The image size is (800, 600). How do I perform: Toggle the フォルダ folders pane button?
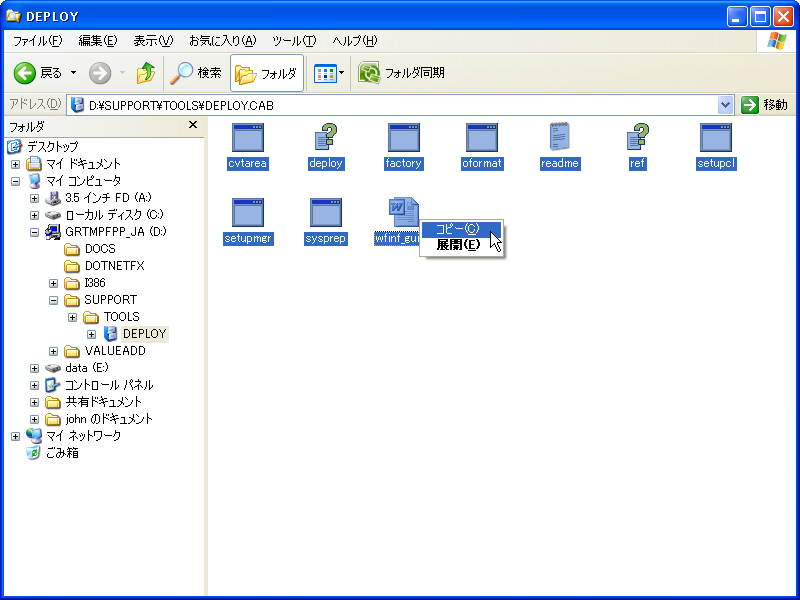tap(267, 73)
